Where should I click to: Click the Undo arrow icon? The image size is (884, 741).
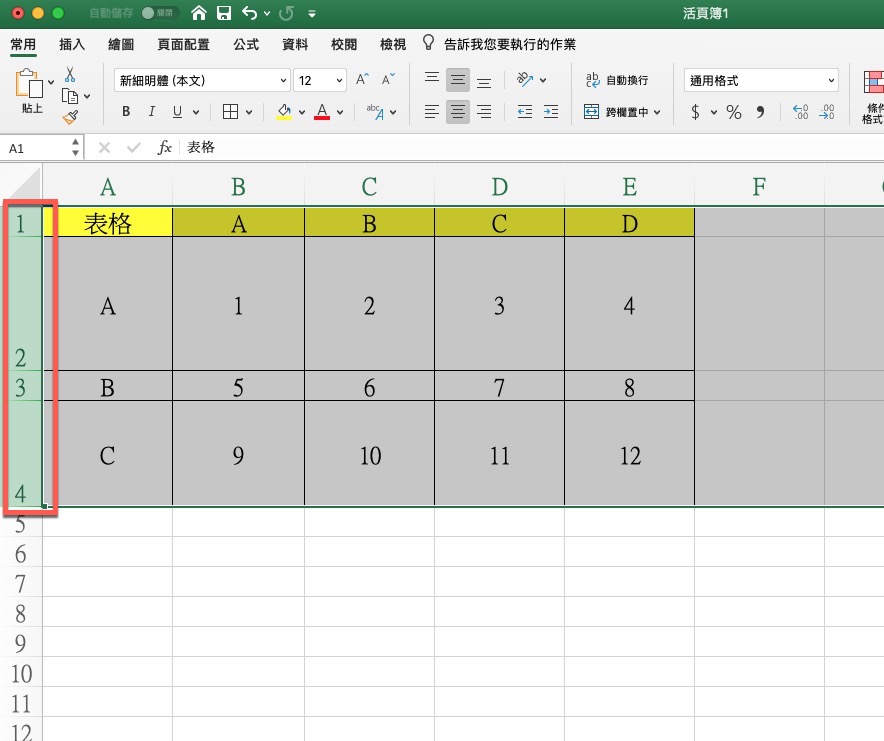click(x=249, y=12)
